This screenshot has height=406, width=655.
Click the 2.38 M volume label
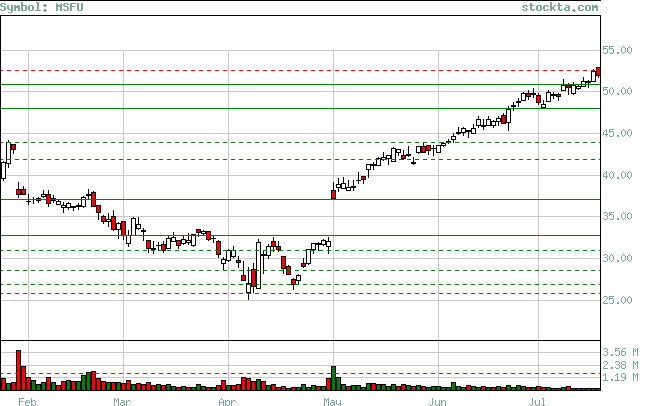click(620, 365)
